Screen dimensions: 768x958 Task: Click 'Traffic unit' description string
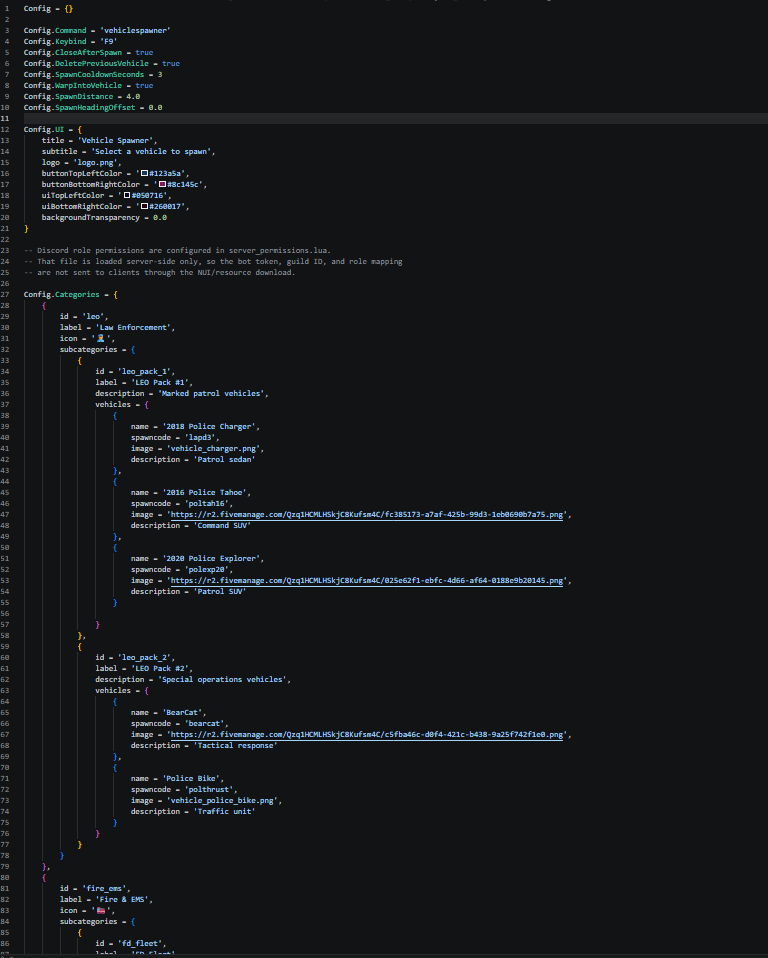224,811
